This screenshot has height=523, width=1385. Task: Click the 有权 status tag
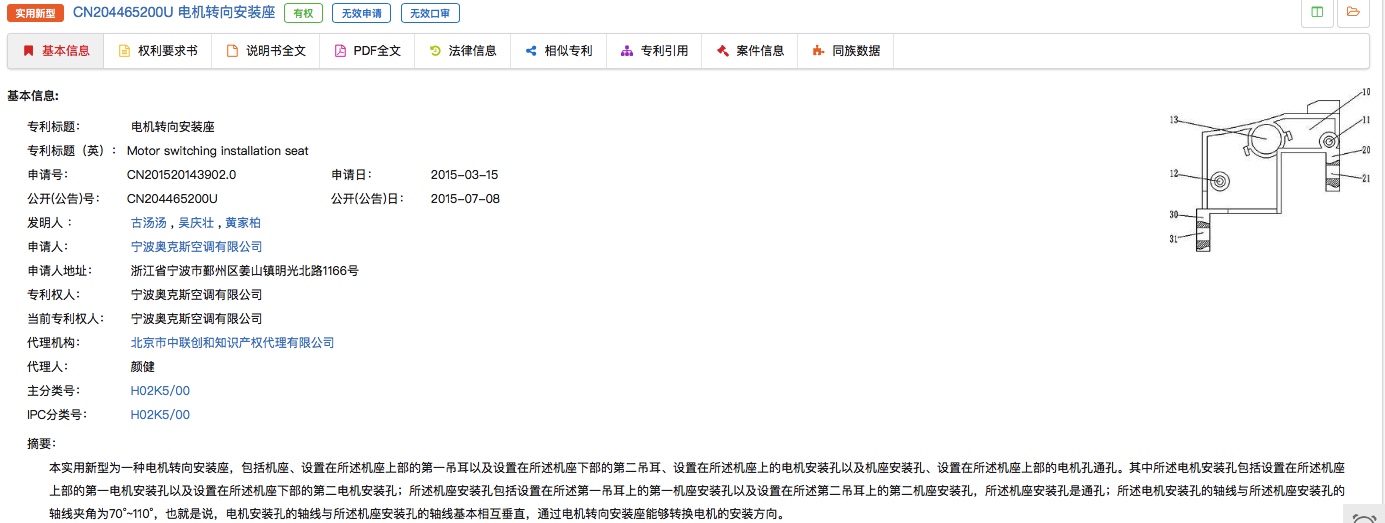303,14
